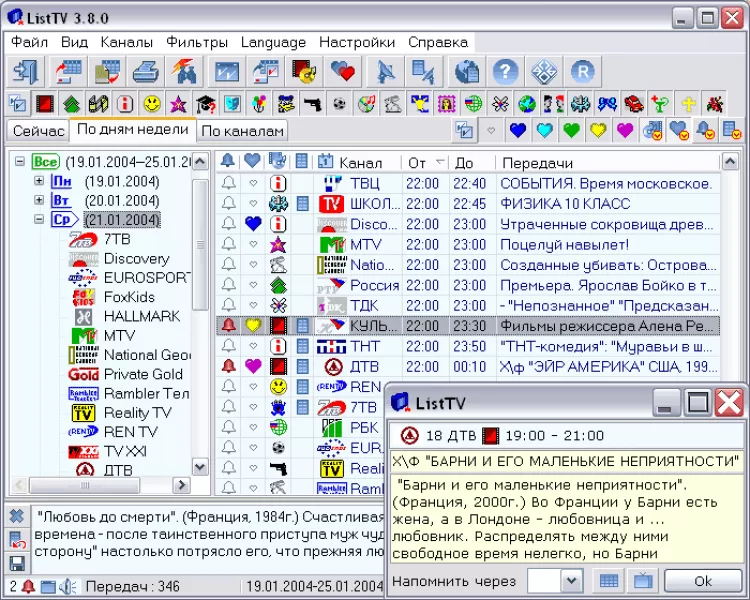
Task: Pick the green heart color filter
Action: [571, 130]
